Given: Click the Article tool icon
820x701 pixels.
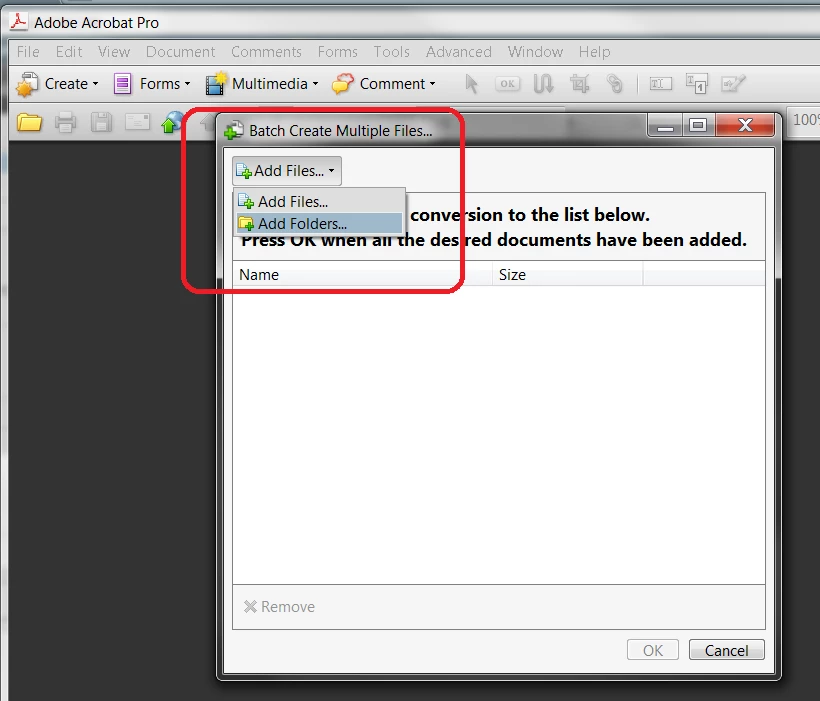Looking at the screenshot, I should tap(543, 84).
